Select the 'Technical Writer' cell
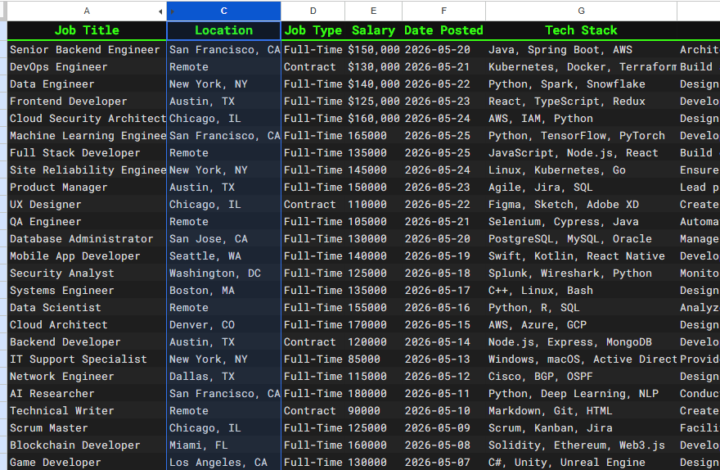The image size is (720, 470). [x=87, y=411]
